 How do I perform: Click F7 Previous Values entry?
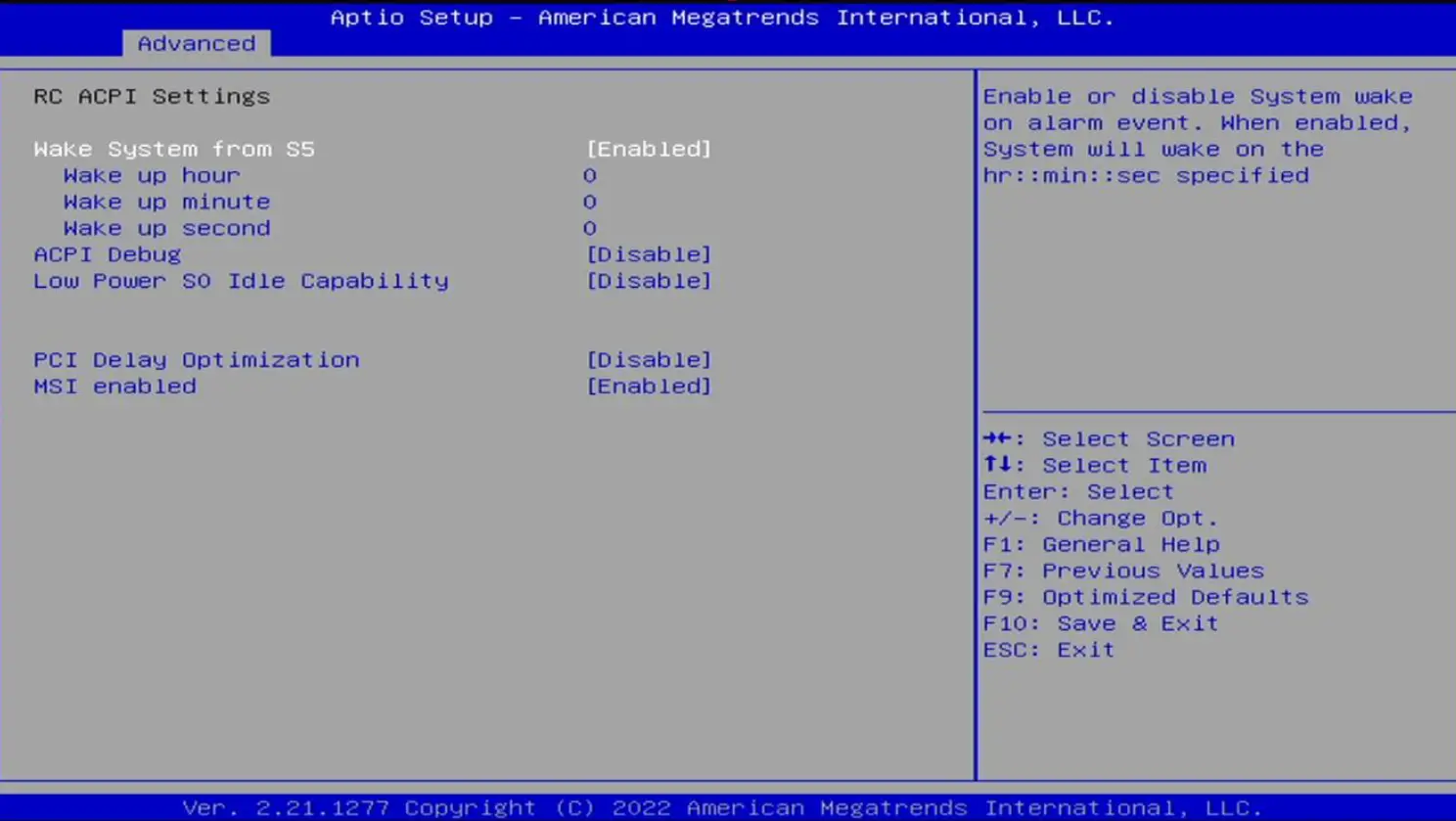click(x=1123, y=570)
